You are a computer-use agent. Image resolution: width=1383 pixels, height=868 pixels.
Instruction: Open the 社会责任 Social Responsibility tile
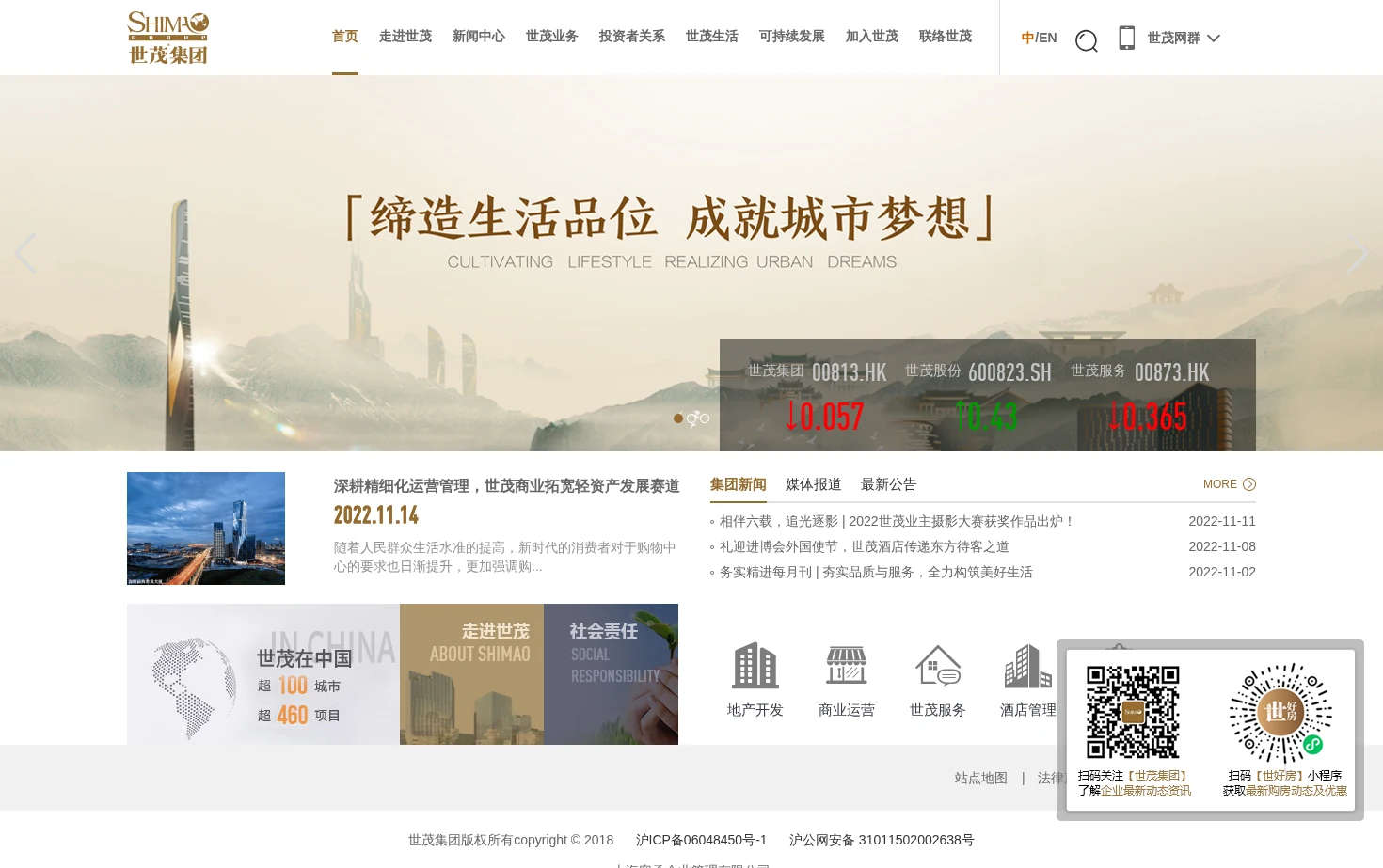click(611, 674)
